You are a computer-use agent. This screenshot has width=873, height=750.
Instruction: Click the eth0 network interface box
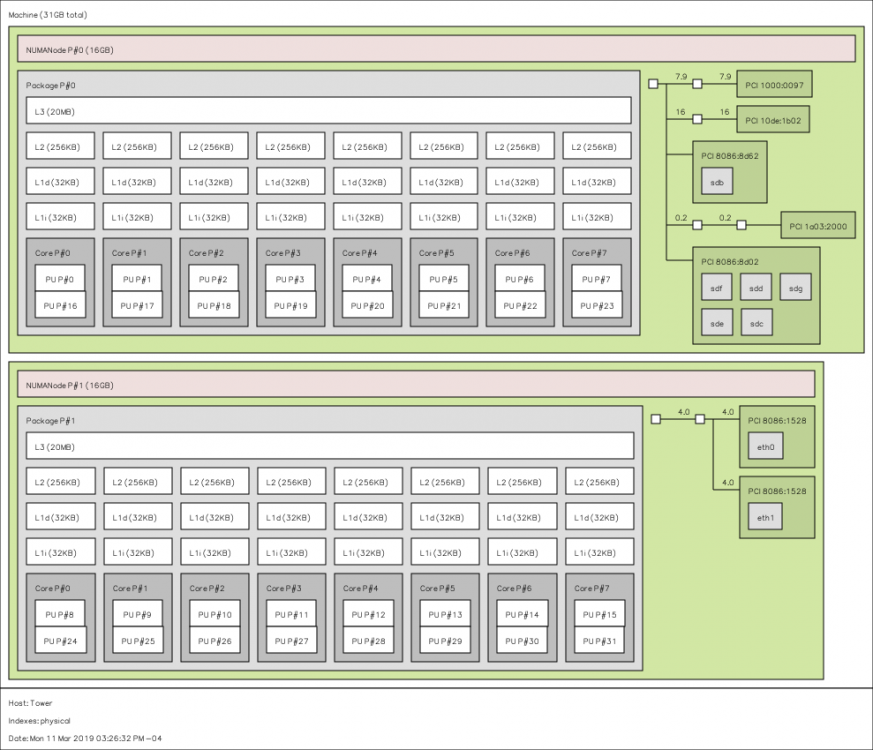point(766,446)
